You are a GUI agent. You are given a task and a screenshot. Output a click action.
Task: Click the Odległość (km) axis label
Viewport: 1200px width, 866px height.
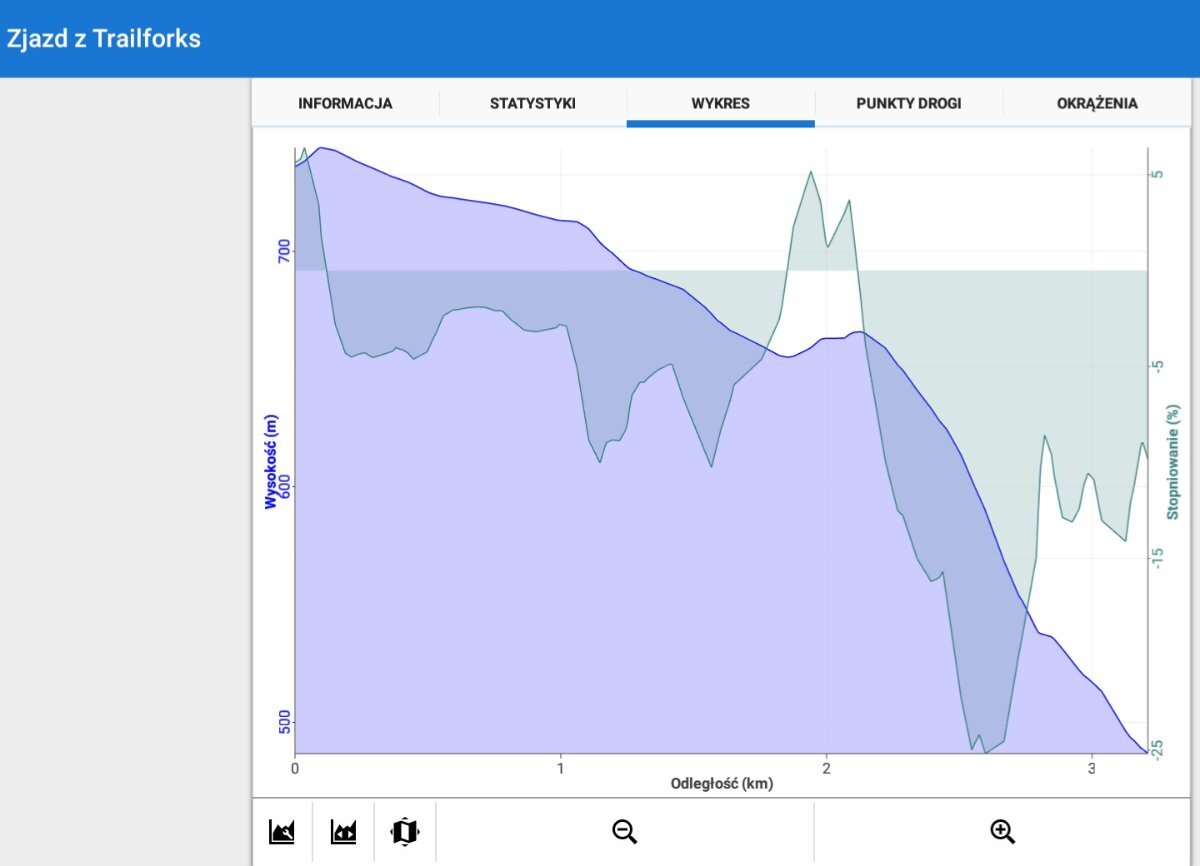[721, 784]
